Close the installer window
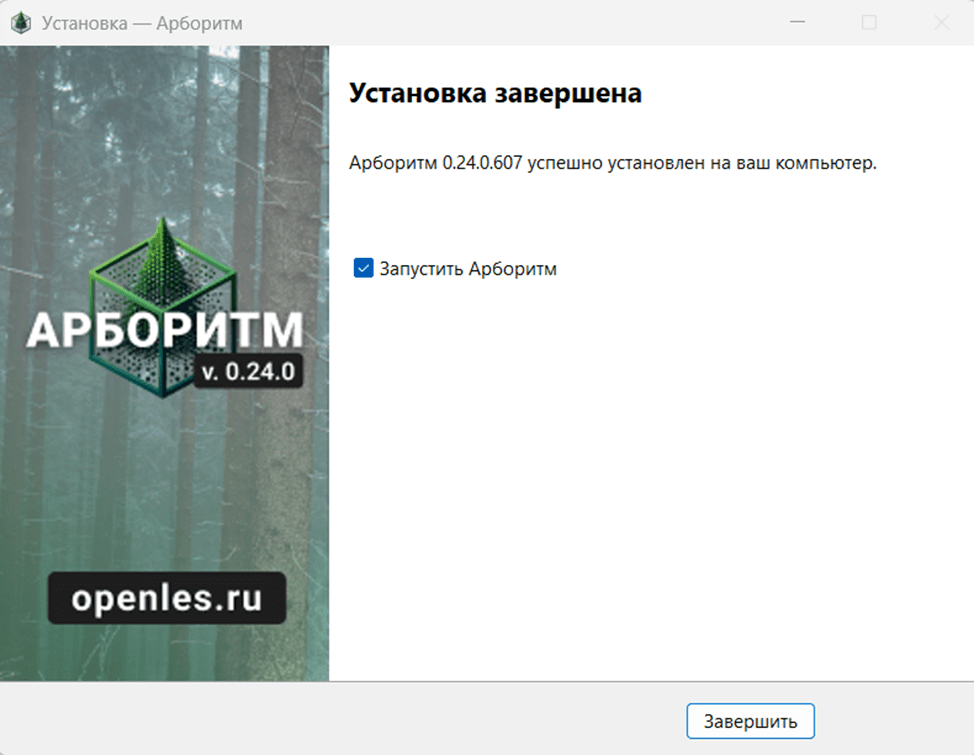The image size is (974, 755). 942,22
